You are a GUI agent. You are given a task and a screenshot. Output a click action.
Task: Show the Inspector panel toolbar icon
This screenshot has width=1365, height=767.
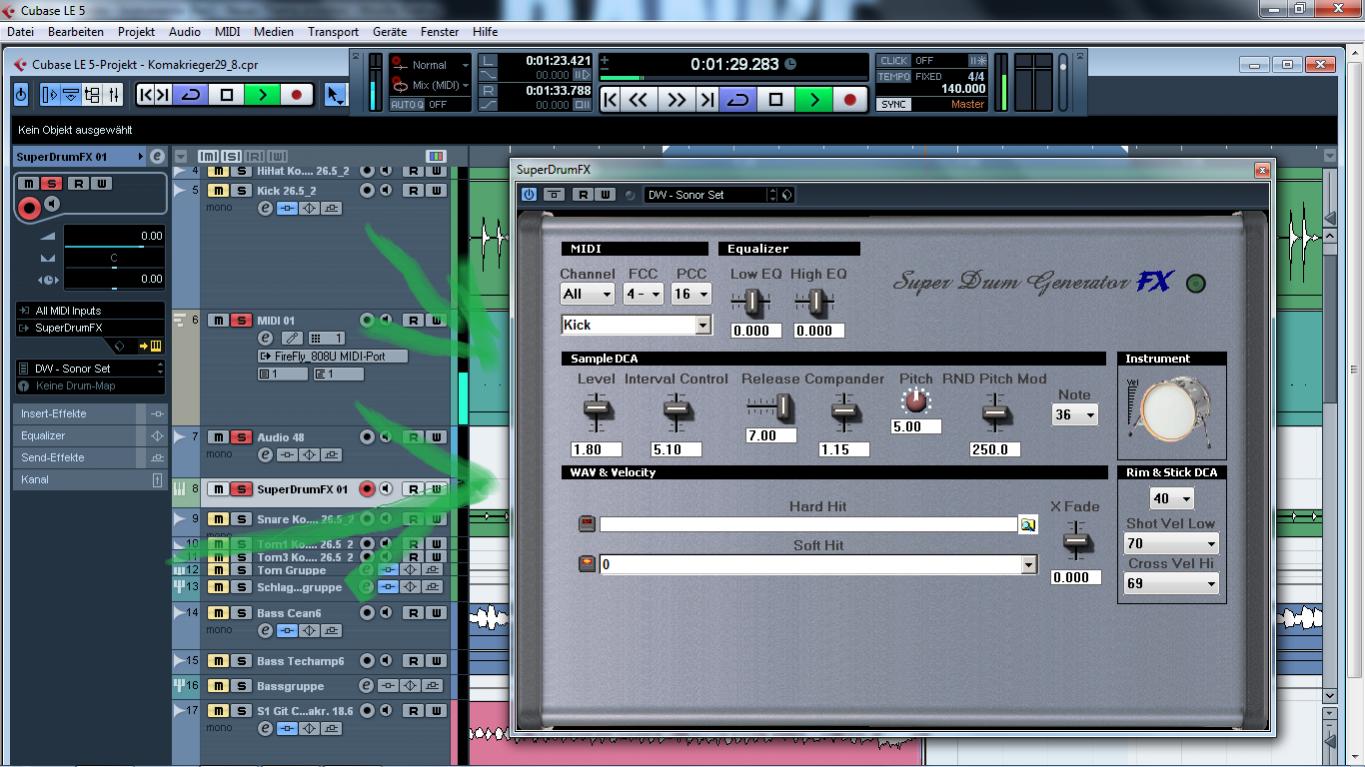tap(50, 95)
